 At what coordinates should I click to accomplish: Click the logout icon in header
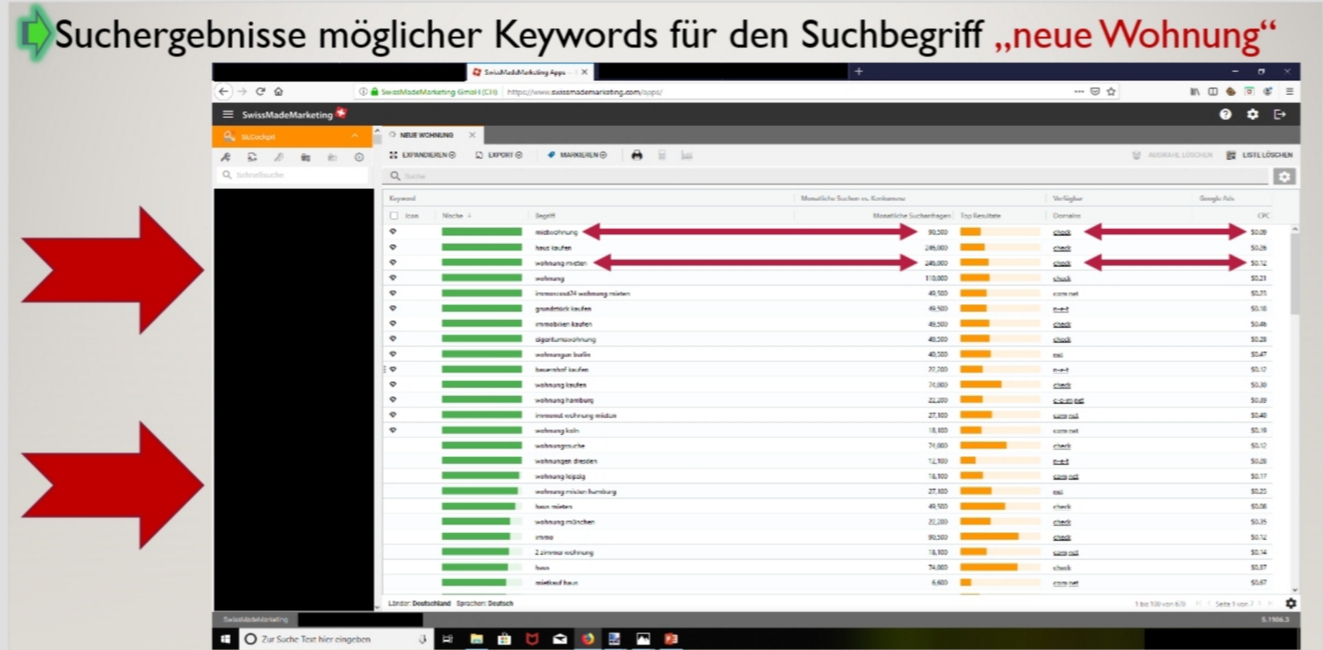[1279, 115]
